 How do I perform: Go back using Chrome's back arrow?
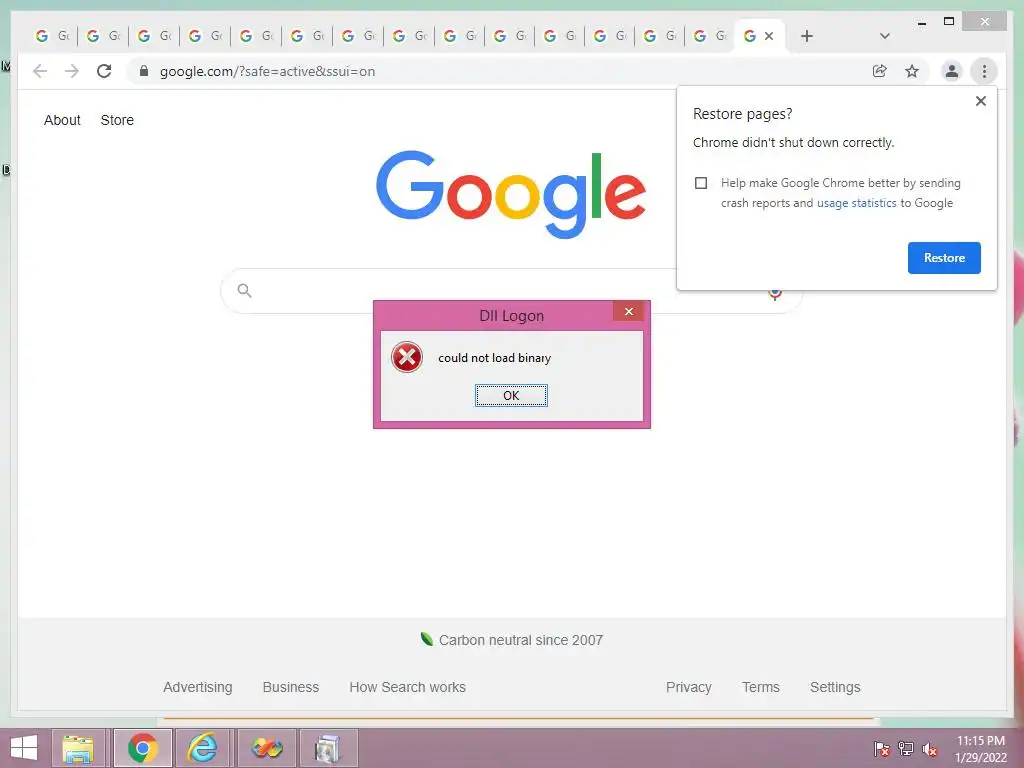pyautogui.click(x=40, y=71)
